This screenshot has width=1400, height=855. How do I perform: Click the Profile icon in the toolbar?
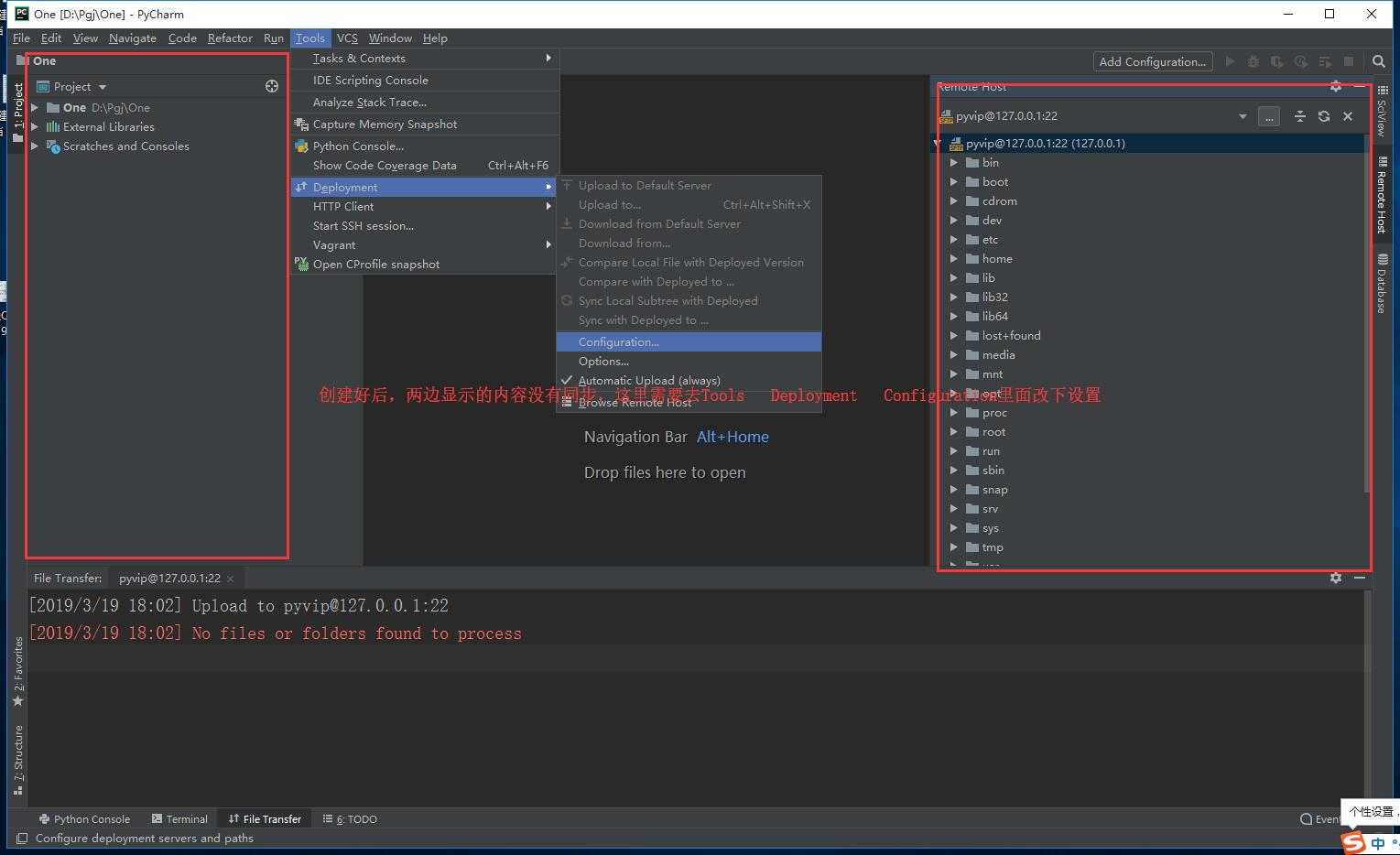point(1301,61)
